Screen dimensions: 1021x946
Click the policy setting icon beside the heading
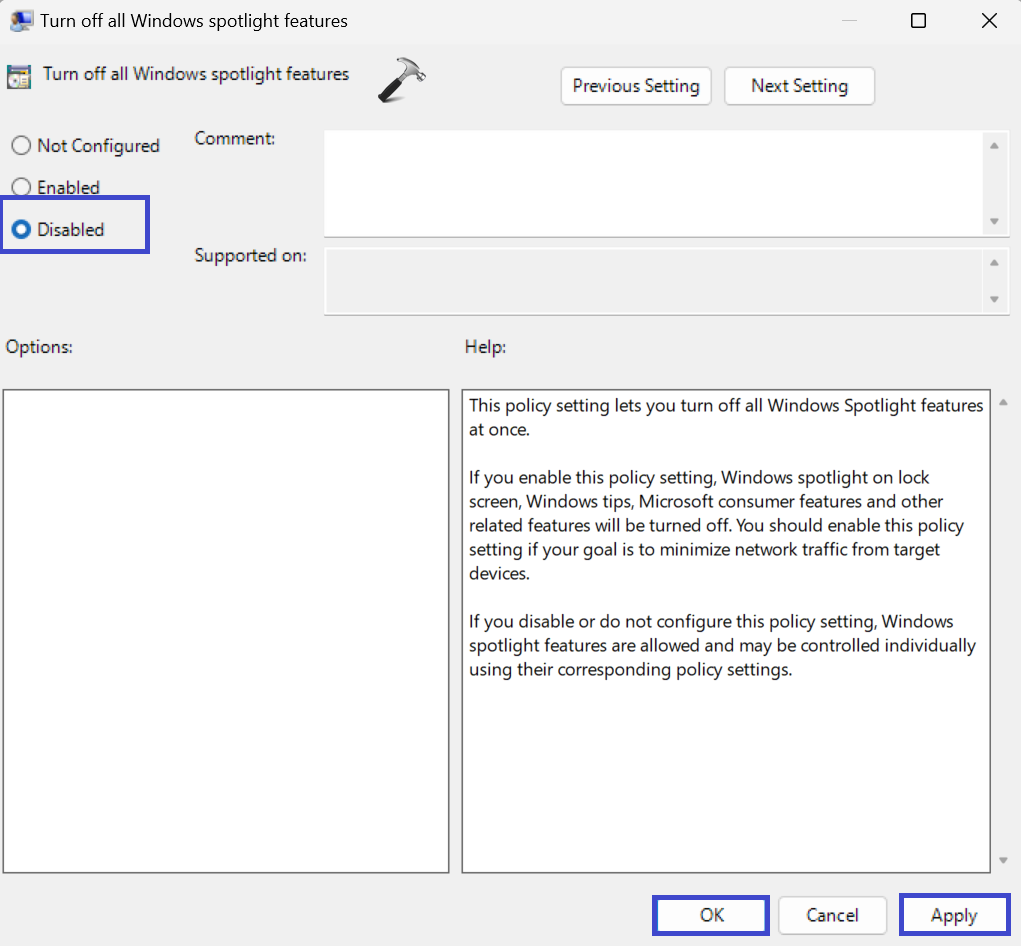19,77
